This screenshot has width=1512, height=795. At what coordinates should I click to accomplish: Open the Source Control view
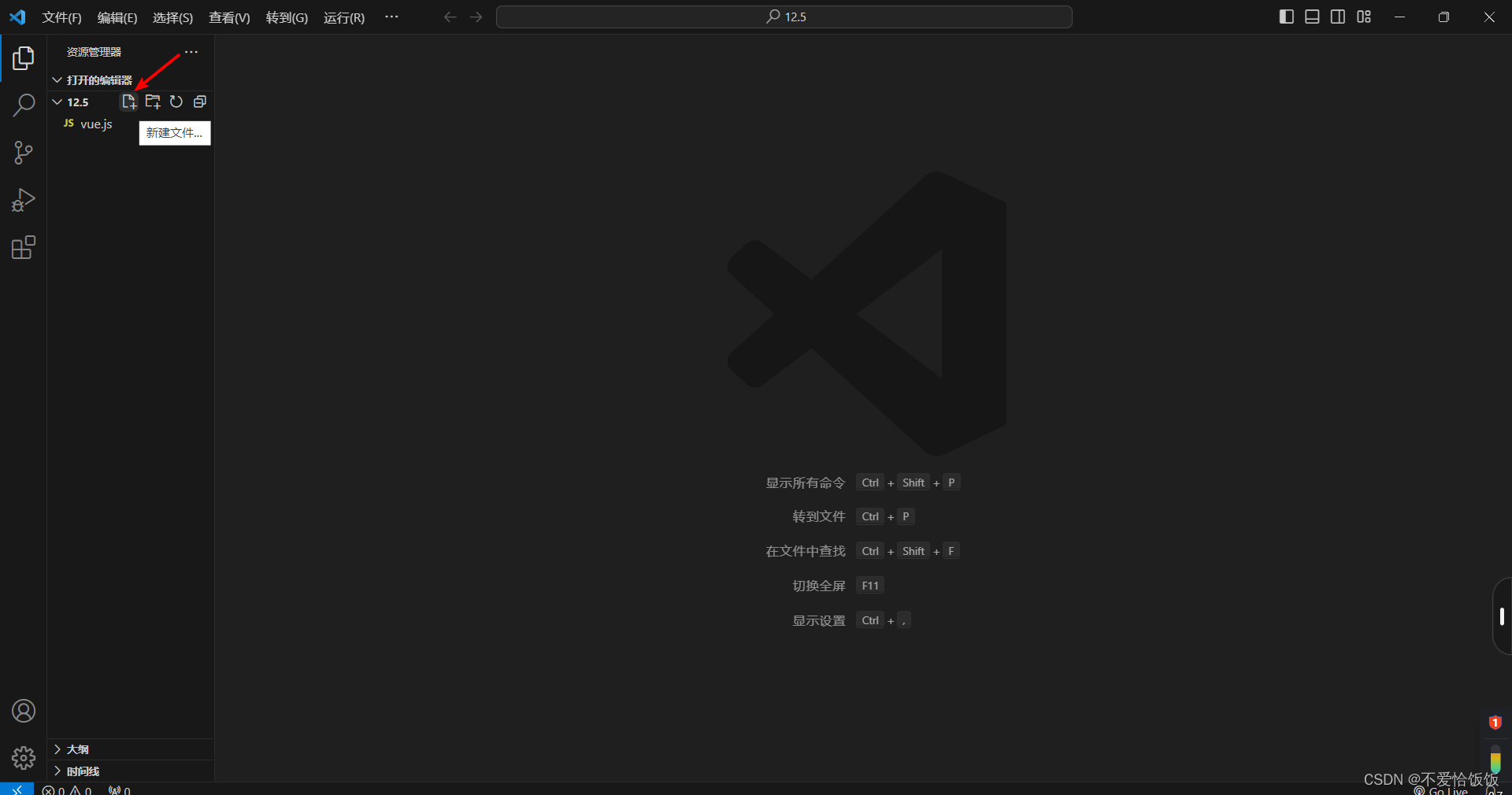tap(24, 153)
